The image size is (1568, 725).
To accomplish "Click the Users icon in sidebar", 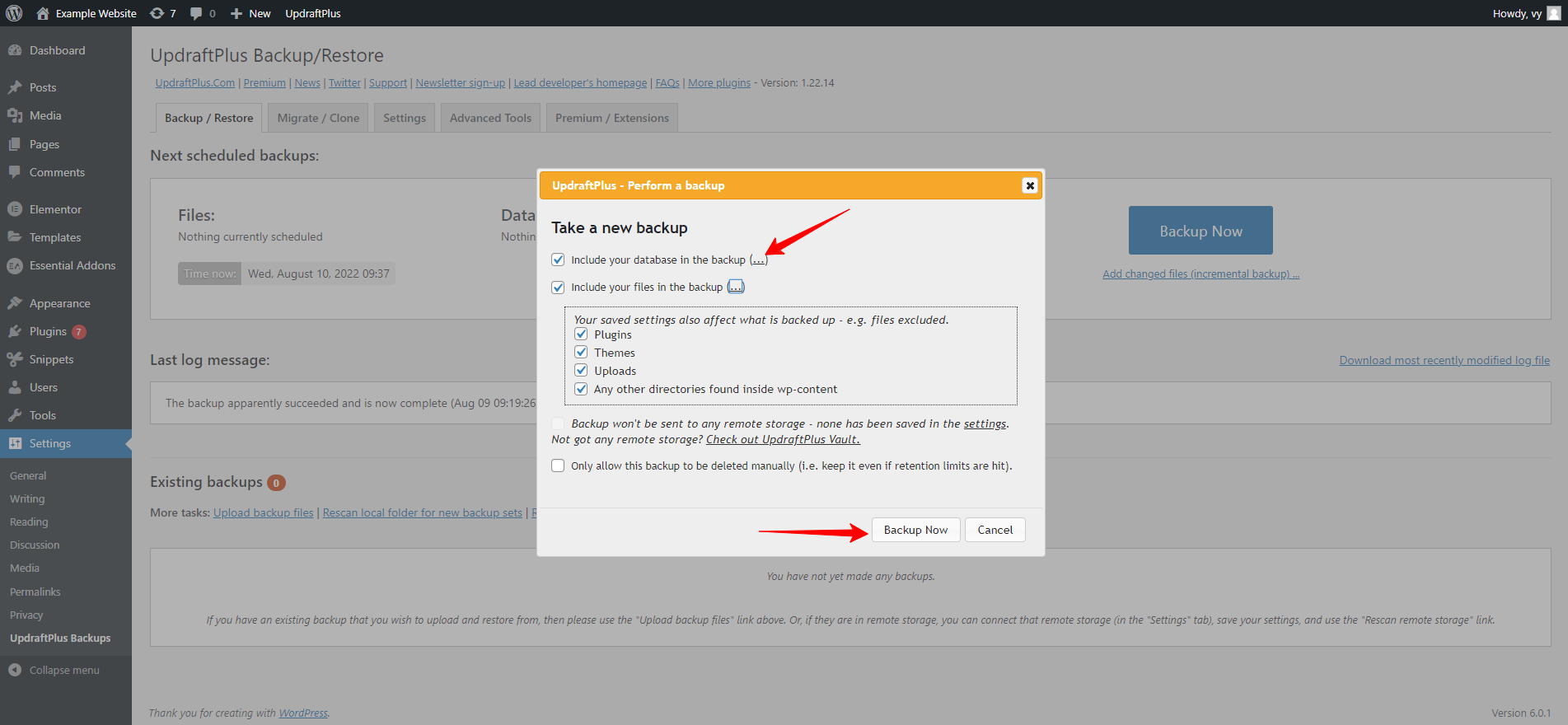I will click(15, 387).
